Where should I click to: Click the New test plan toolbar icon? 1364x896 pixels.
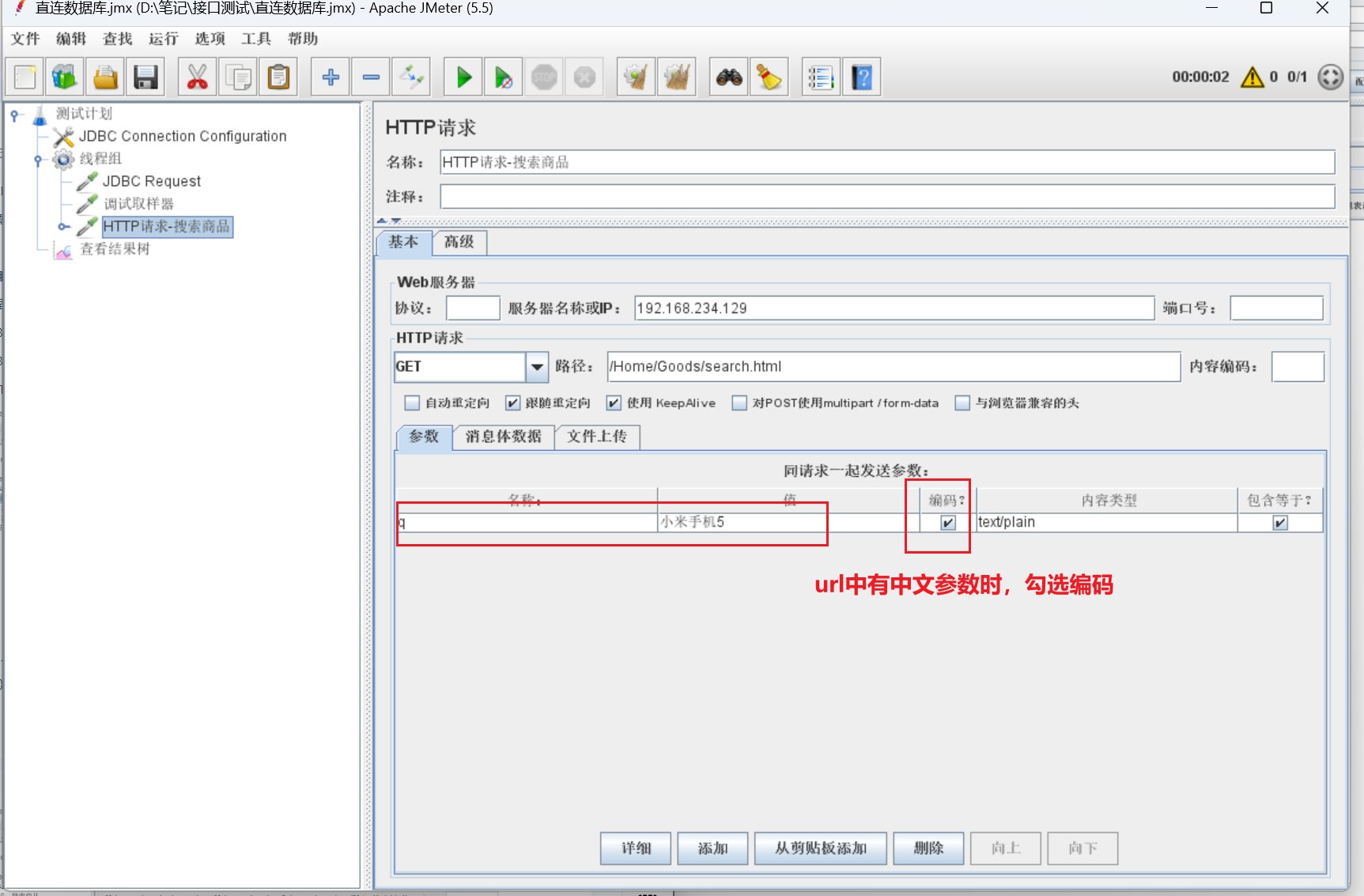(x=25, y=77)
